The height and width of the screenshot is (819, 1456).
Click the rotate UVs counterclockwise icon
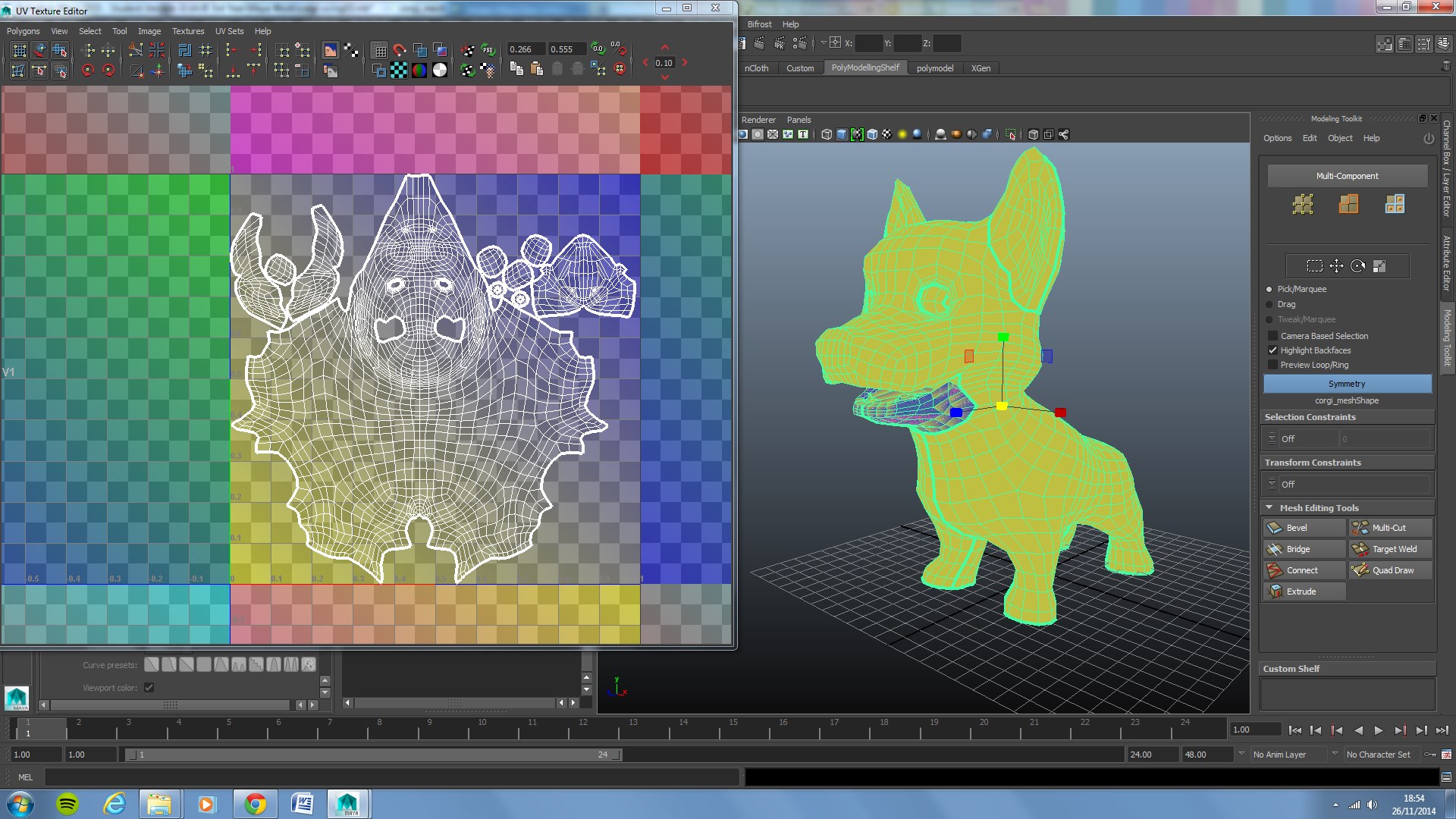coord(88,71)
